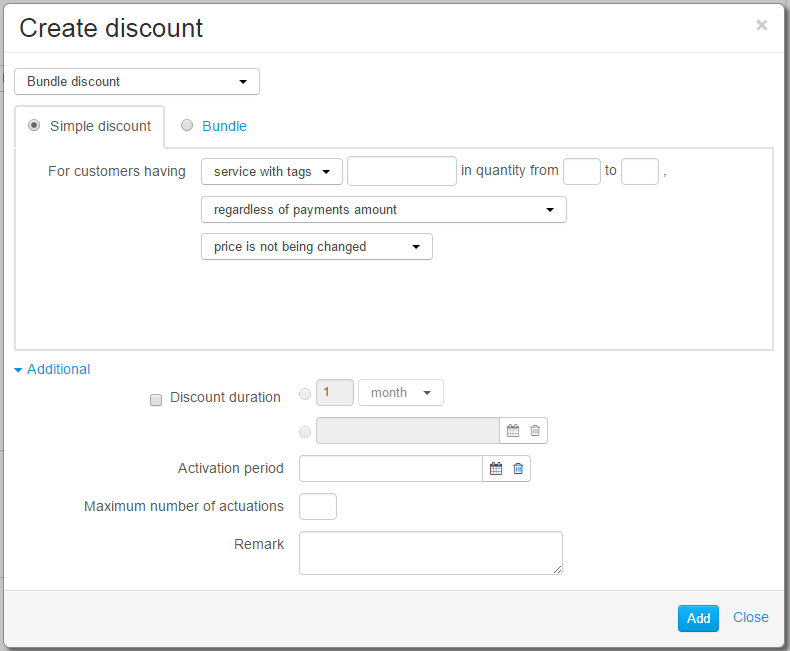Viewport: 790px width, 651px height.
Task: Click the Add button
Action: [x=698, y=618]
